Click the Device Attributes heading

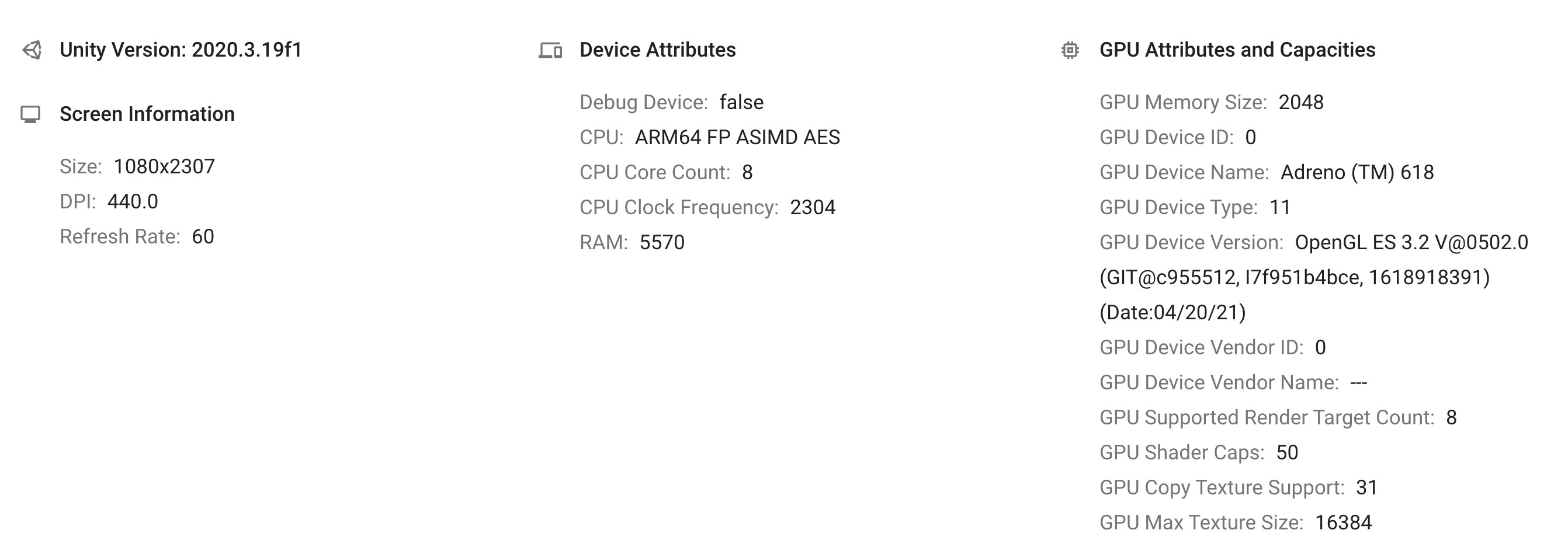point(657,50)
